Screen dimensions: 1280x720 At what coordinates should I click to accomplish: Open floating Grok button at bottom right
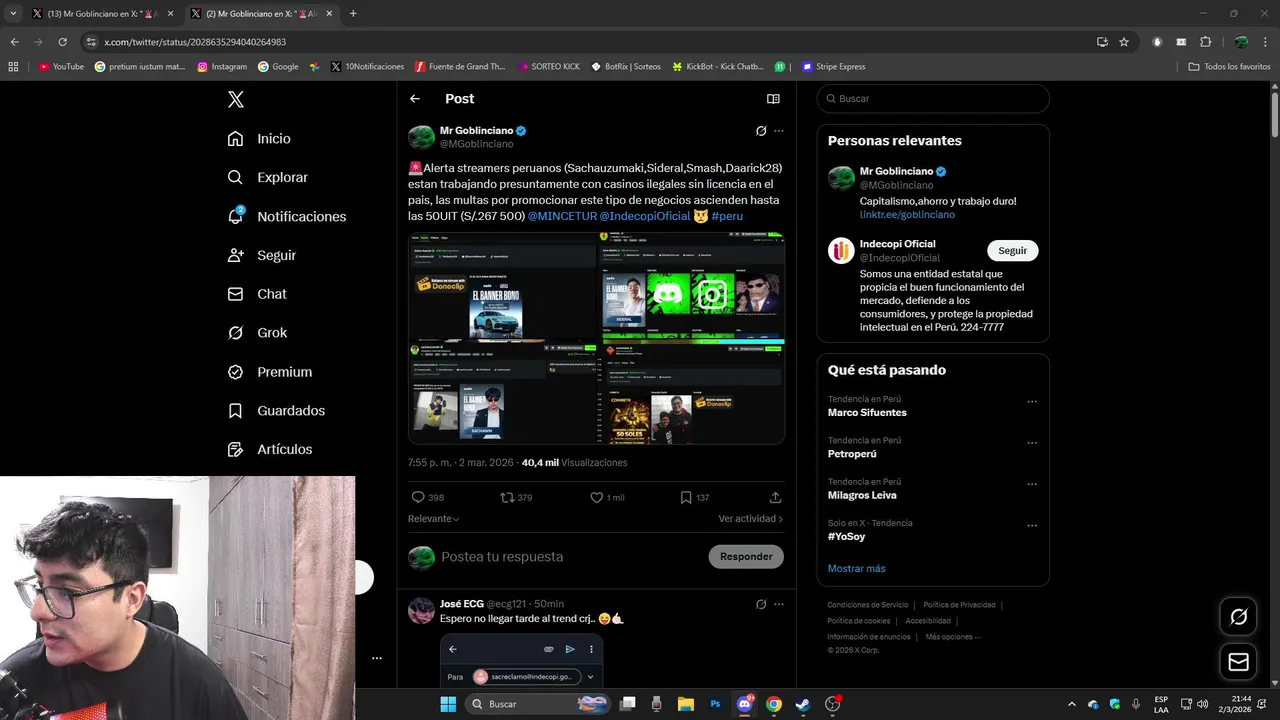1238,617
